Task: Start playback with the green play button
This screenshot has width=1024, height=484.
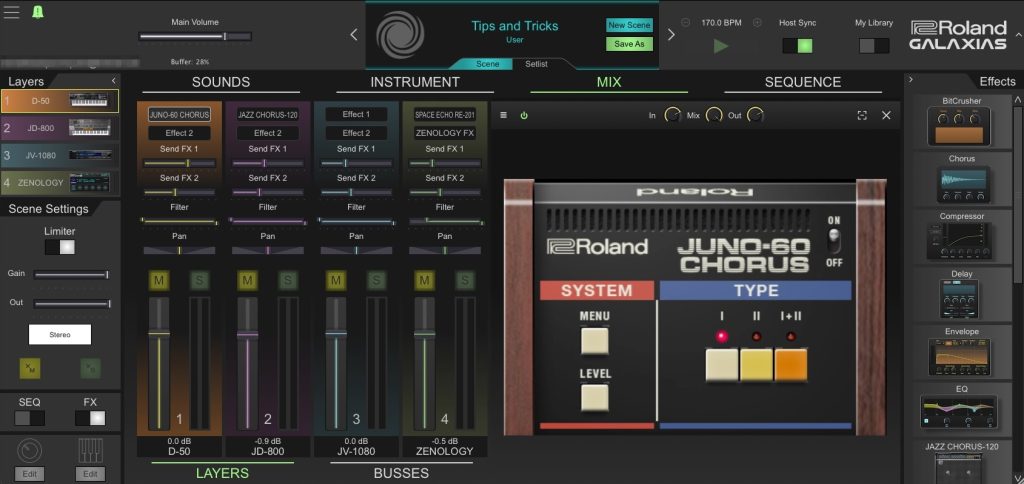Action: 721,46
